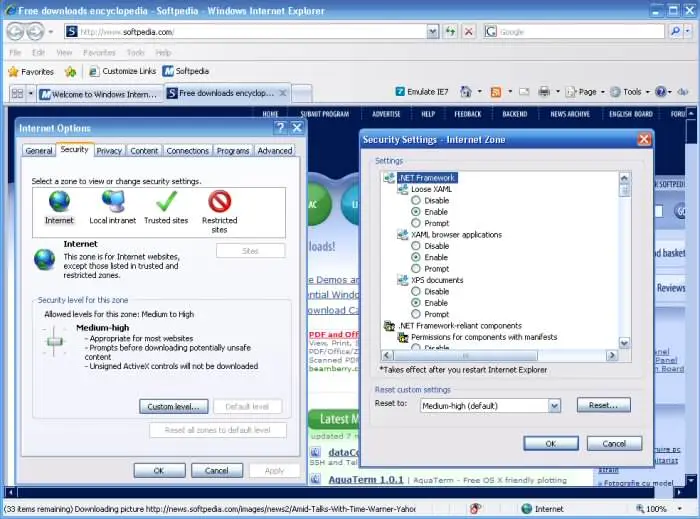The height and width of the screenshot is (519, 700).
Task: Select Disable under XAML browser applications
Action: coord(416,246)
